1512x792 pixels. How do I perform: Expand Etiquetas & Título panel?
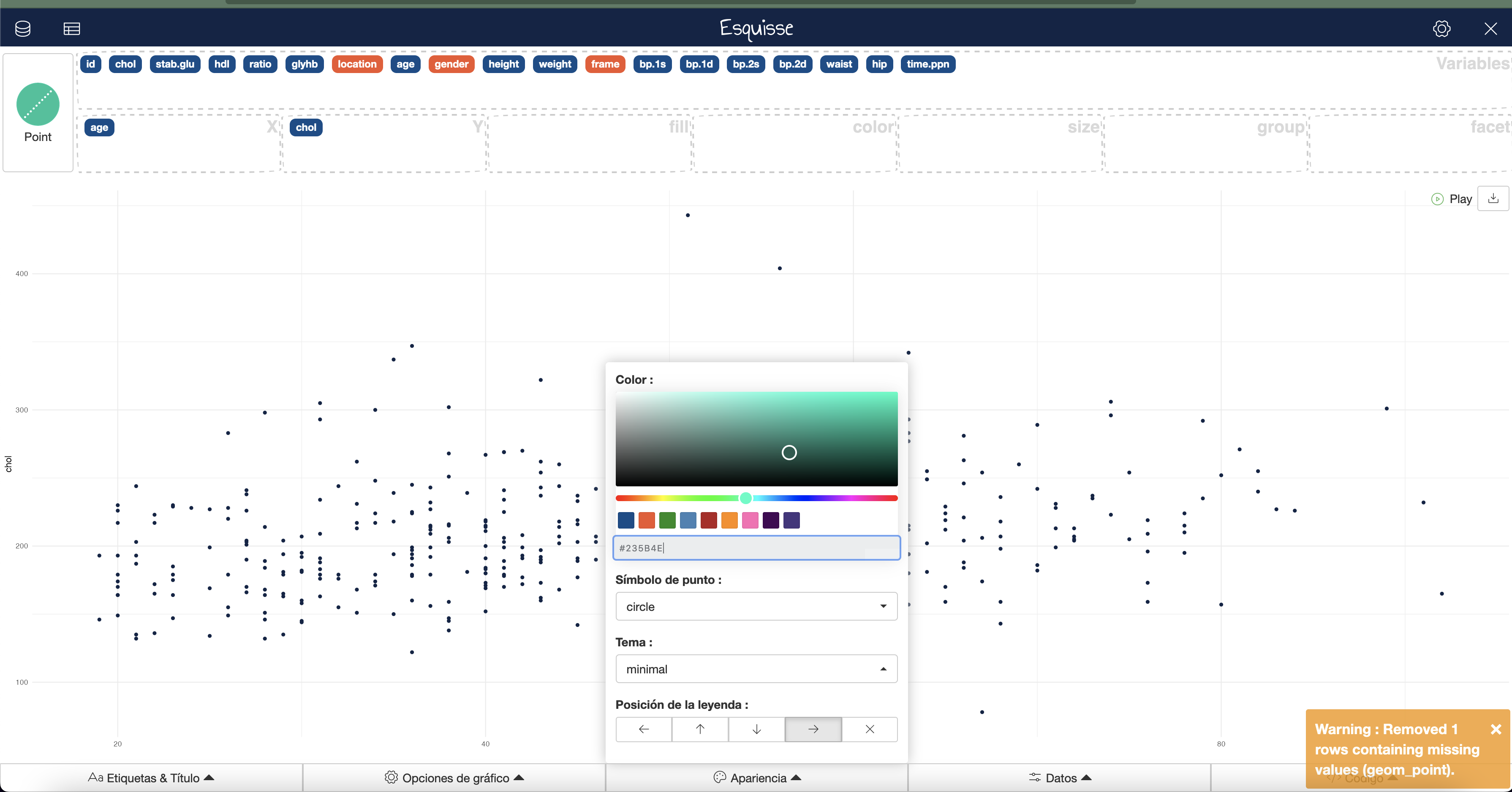(152, 778)
